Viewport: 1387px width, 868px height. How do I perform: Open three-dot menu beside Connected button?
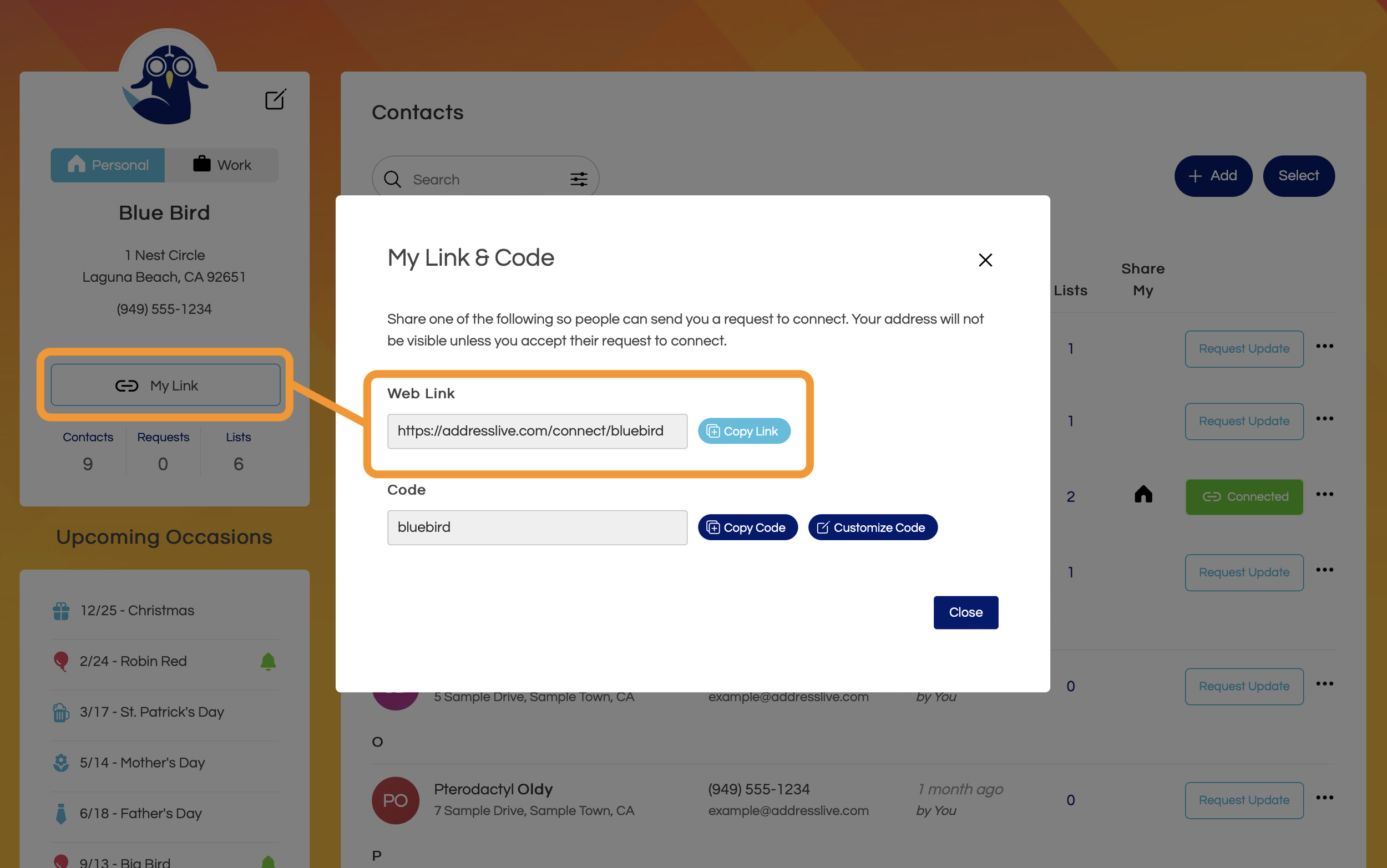(x=1324, y=494)
